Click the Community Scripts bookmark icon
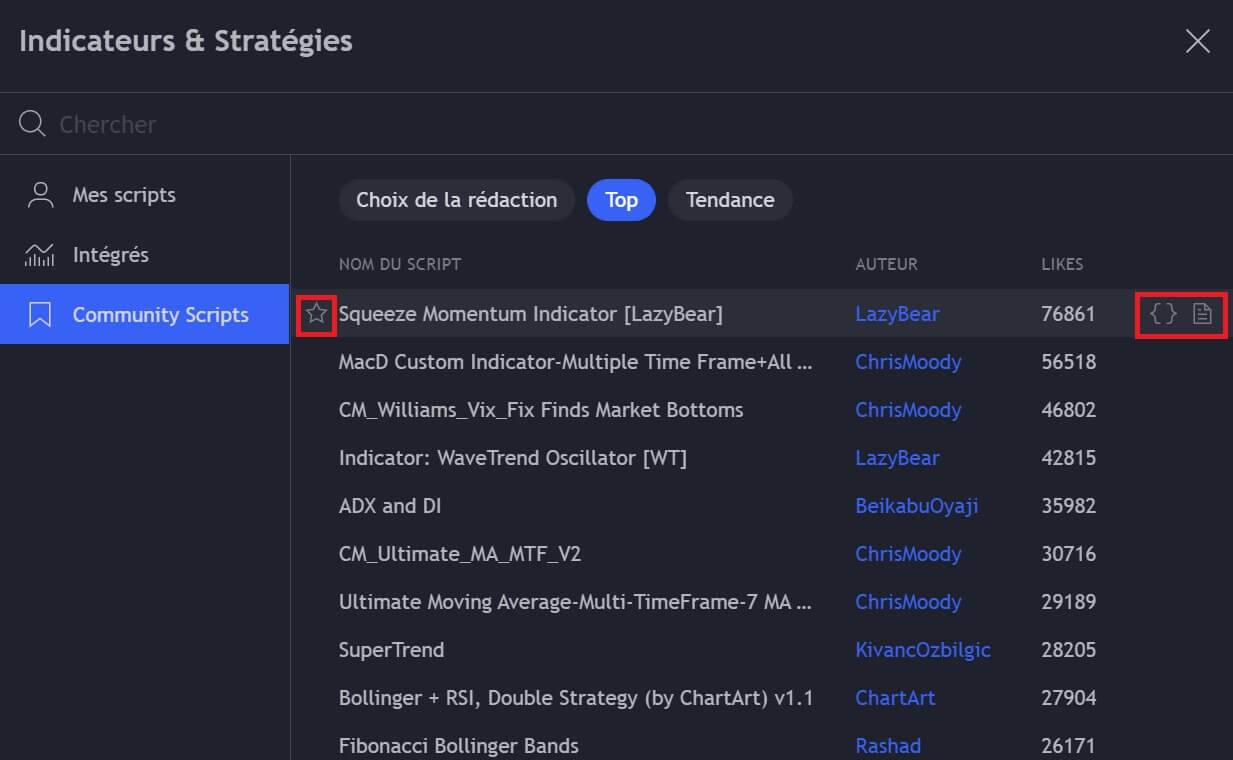 click(x=40, y=315)
